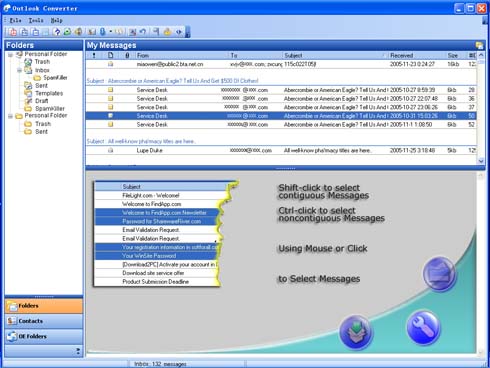
Task: Click the blue paperclip attachment toolbar icon
Action: 102,32
